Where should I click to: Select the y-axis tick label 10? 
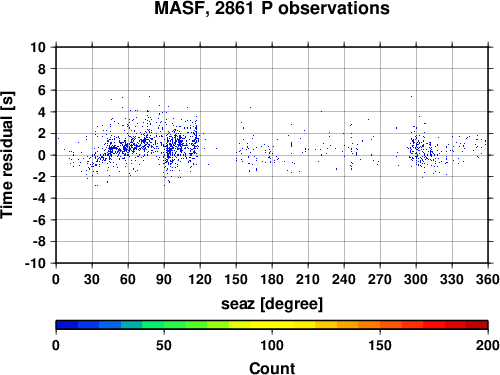tap(38, 47)
